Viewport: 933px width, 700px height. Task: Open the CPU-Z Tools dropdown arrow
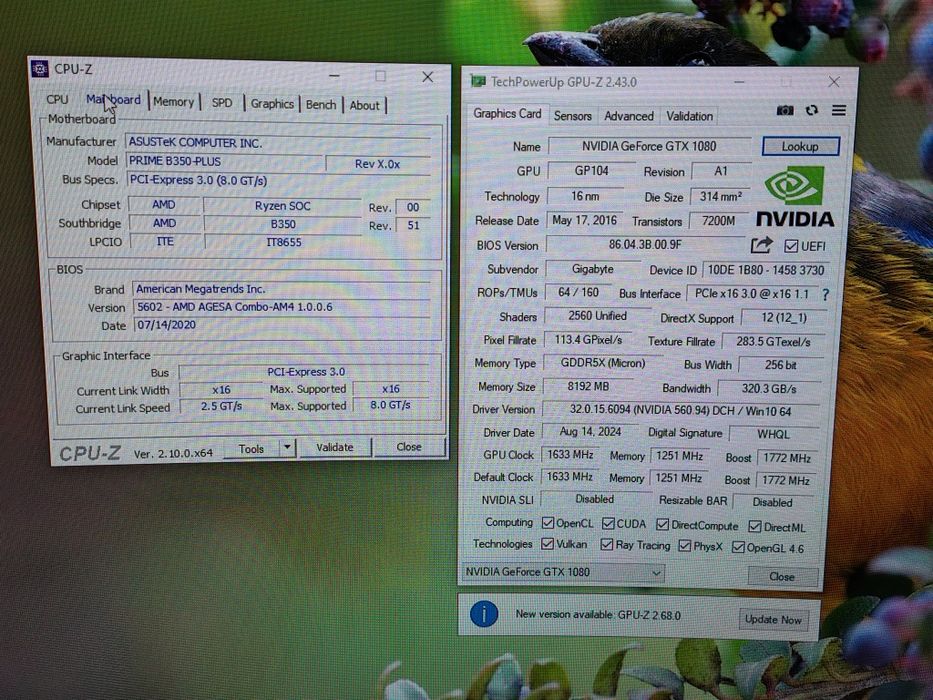pos(287,447)
